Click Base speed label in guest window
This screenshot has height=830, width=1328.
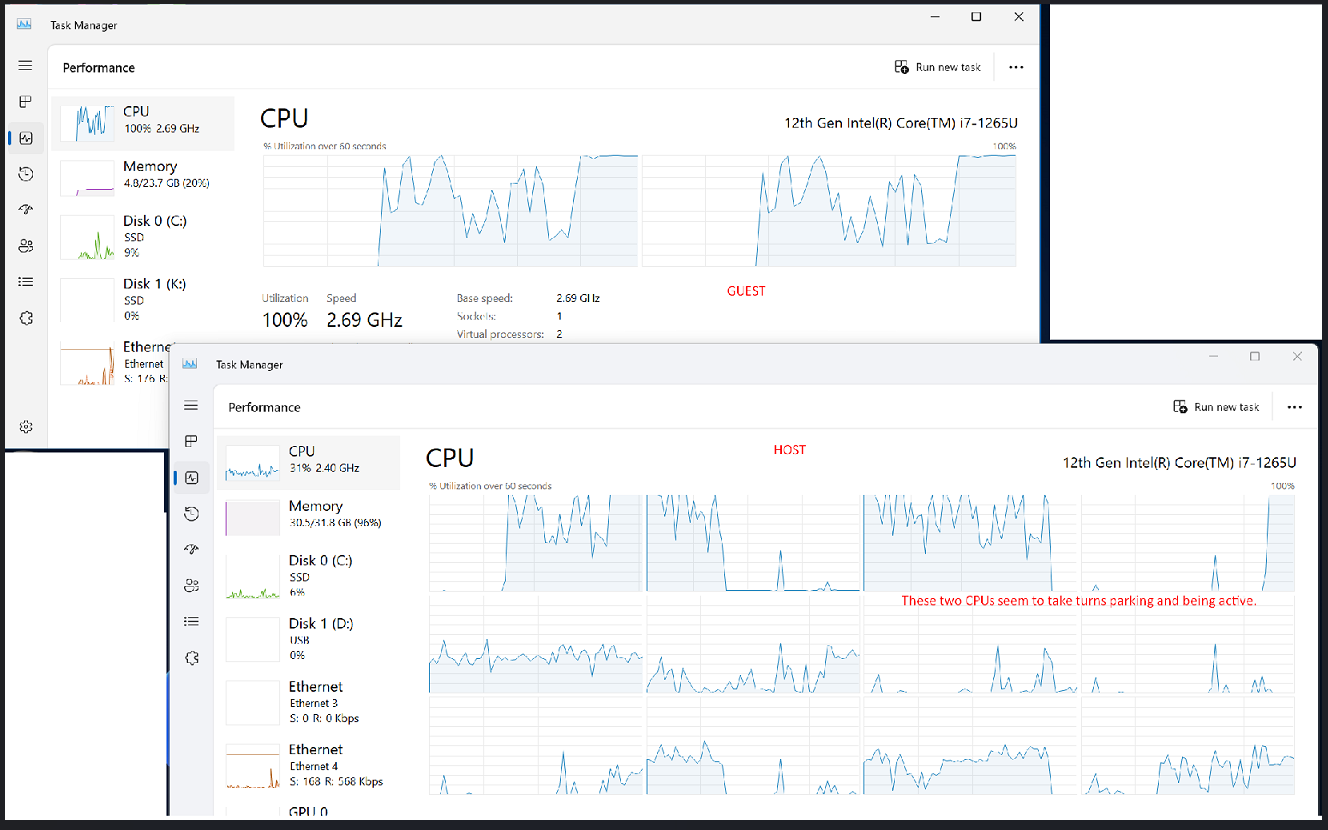point(485,298)
